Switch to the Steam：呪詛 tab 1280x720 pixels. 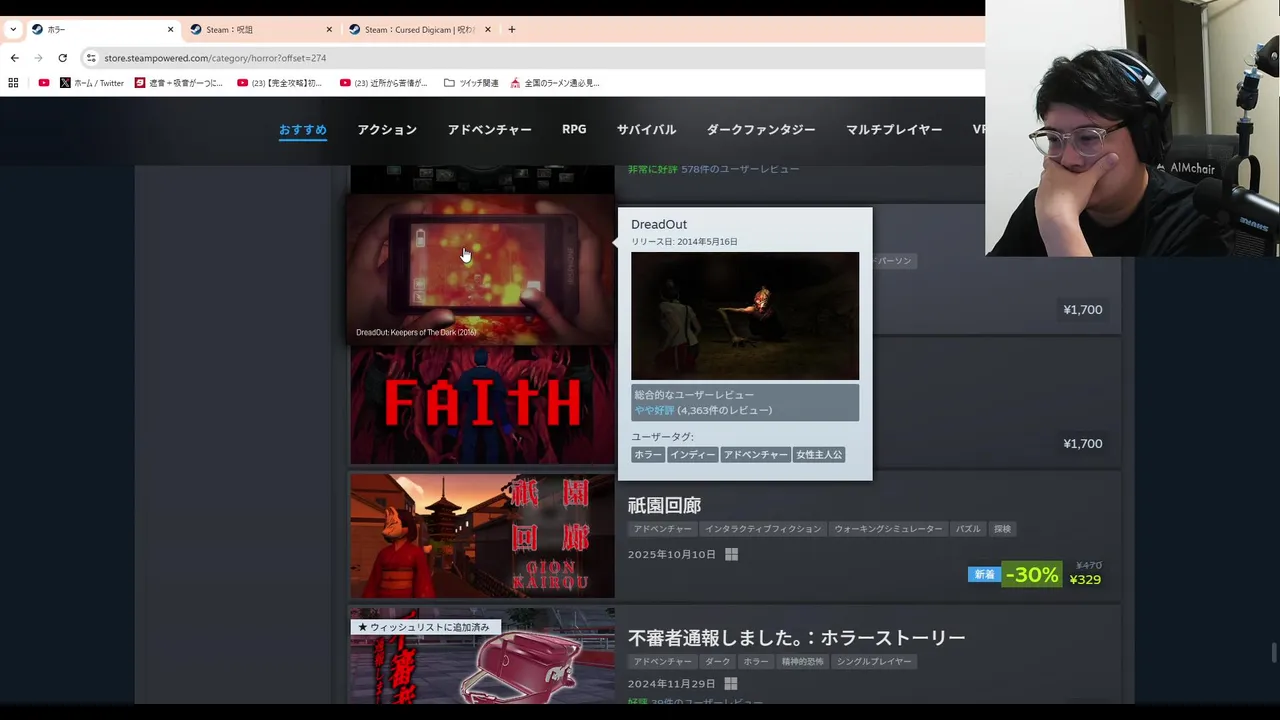pyautogui.click(x=260, y=29)
